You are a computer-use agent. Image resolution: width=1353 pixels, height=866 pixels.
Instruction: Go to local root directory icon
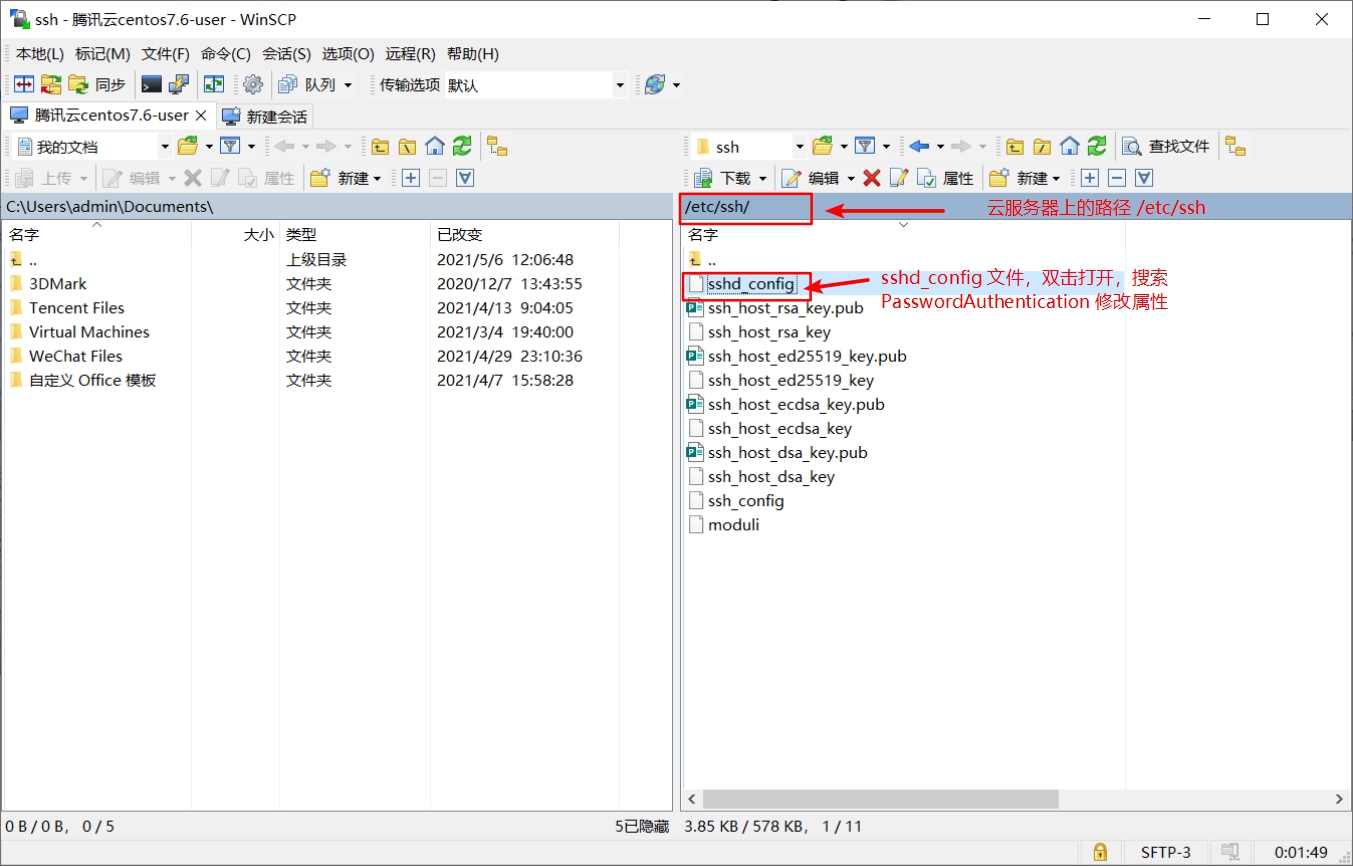[407, 146]
